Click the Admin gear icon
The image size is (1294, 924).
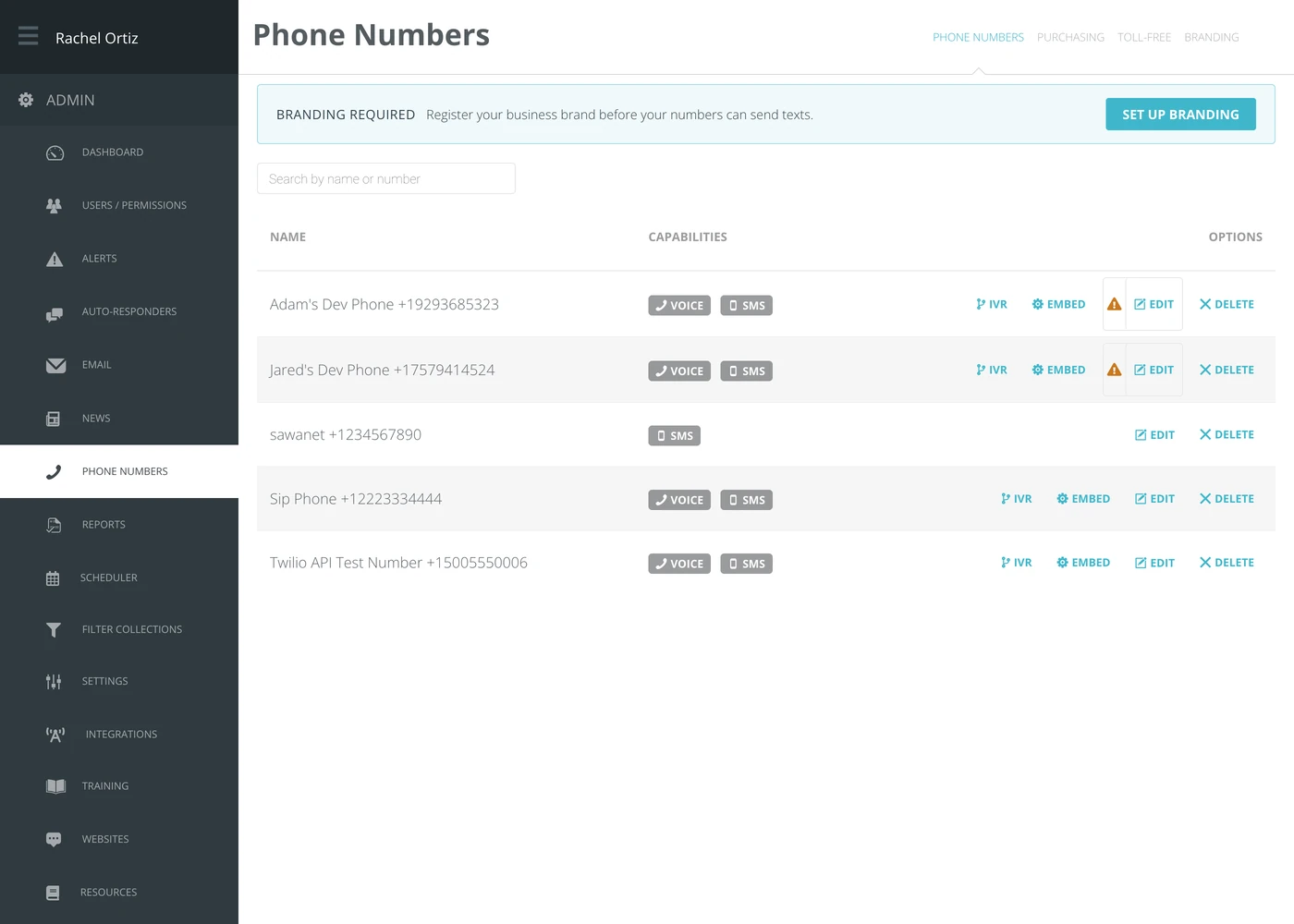tap(26, 100)
